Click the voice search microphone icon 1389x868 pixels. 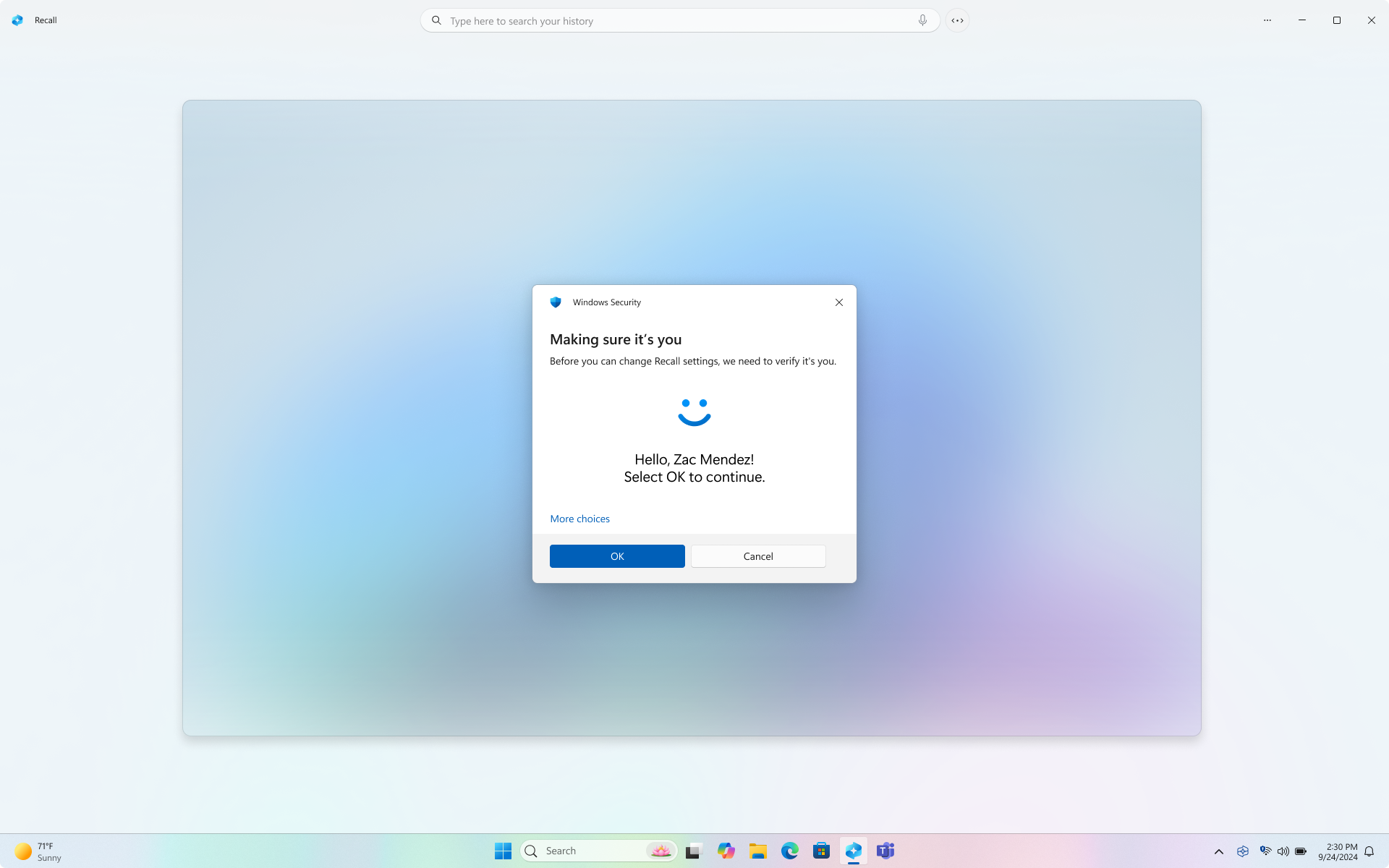(922, 20)
